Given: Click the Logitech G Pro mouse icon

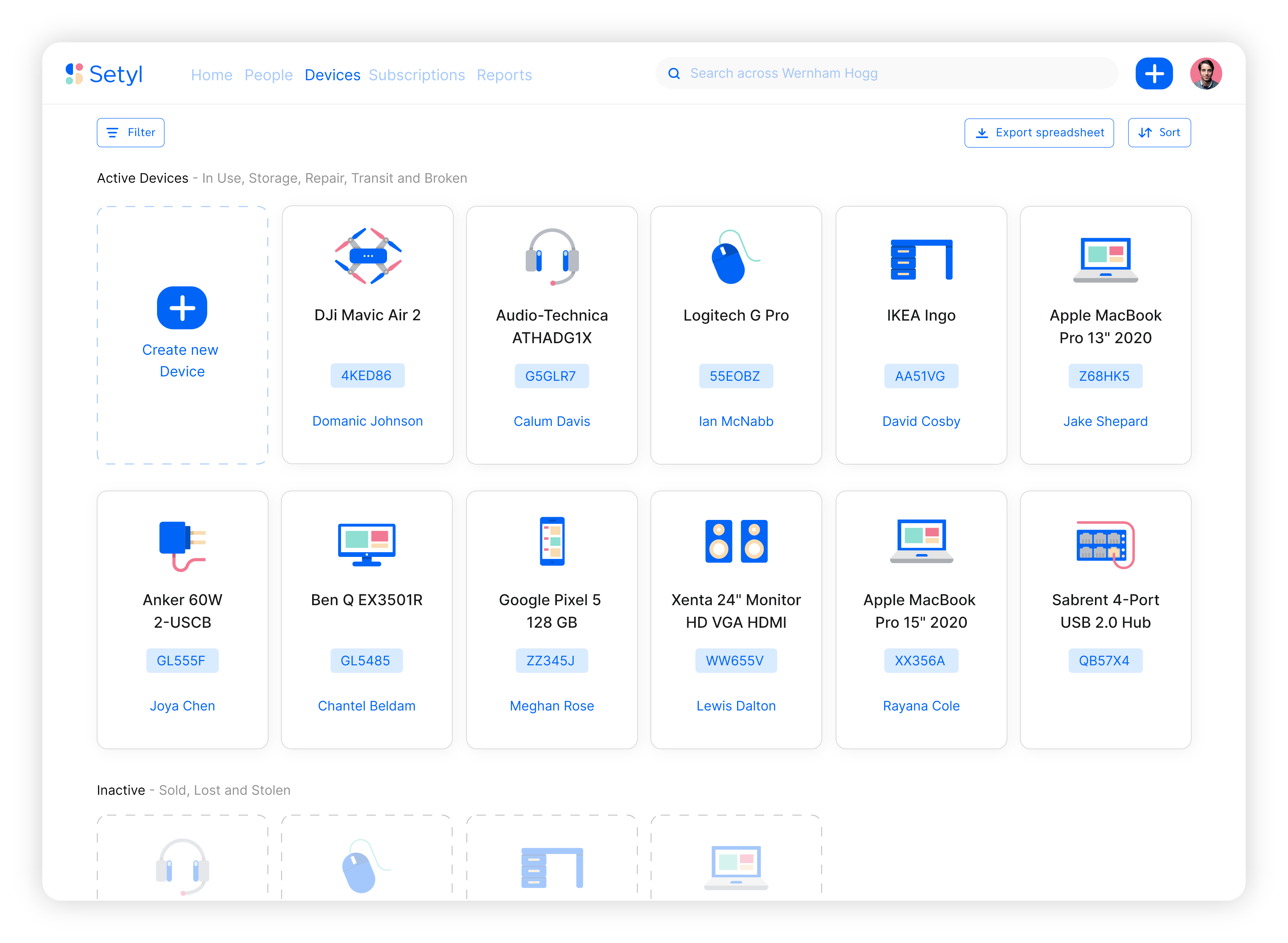Looking at the screenshot, I should (x=735, y=257).
